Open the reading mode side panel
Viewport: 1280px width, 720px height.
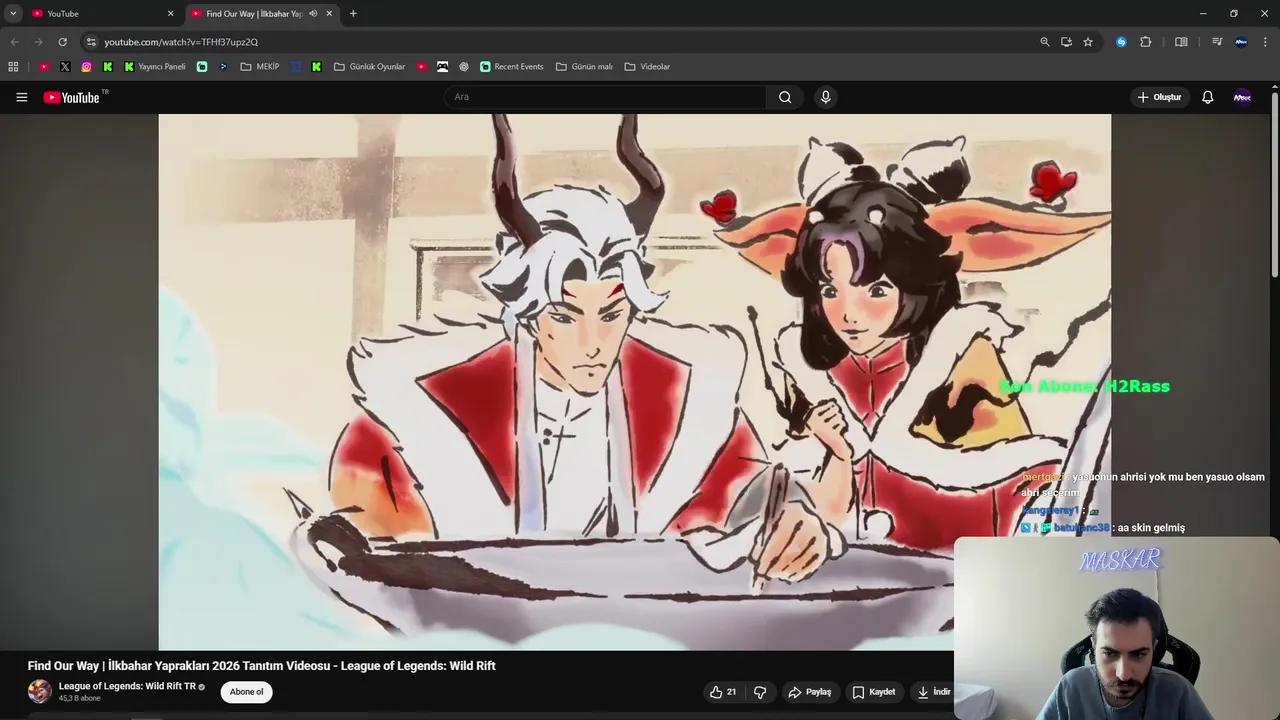1181,42
